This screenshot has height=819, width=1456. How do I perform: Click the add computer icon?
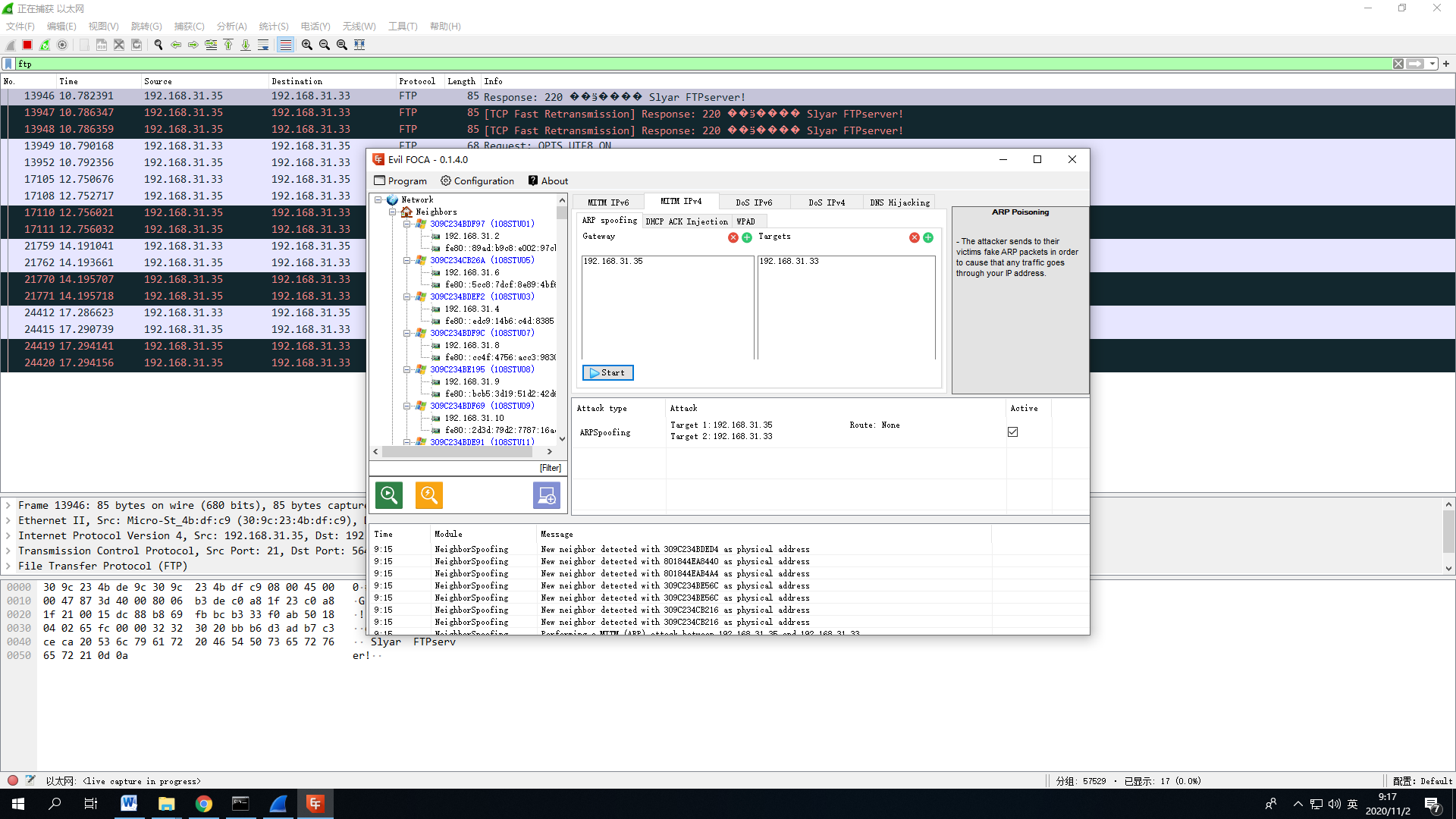(546, 495)
